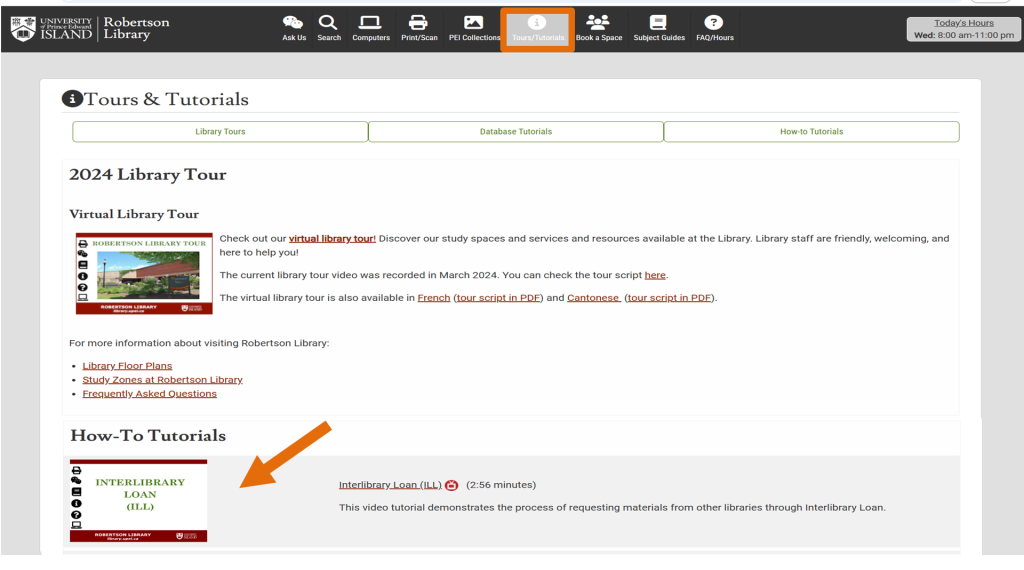This screenshot has width=1024, height=570.
Task: Click the (2:56 minutes) duration text
Action: 501,484
